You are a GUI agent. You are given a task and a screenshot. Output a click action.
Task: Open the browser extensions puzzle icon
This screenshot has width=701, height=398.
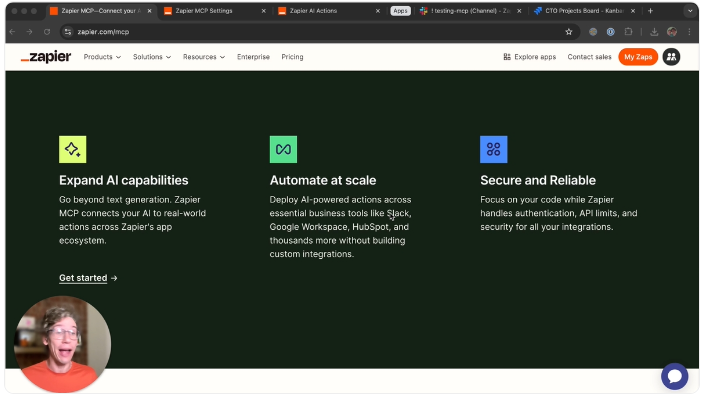click(x=628, y=32)
